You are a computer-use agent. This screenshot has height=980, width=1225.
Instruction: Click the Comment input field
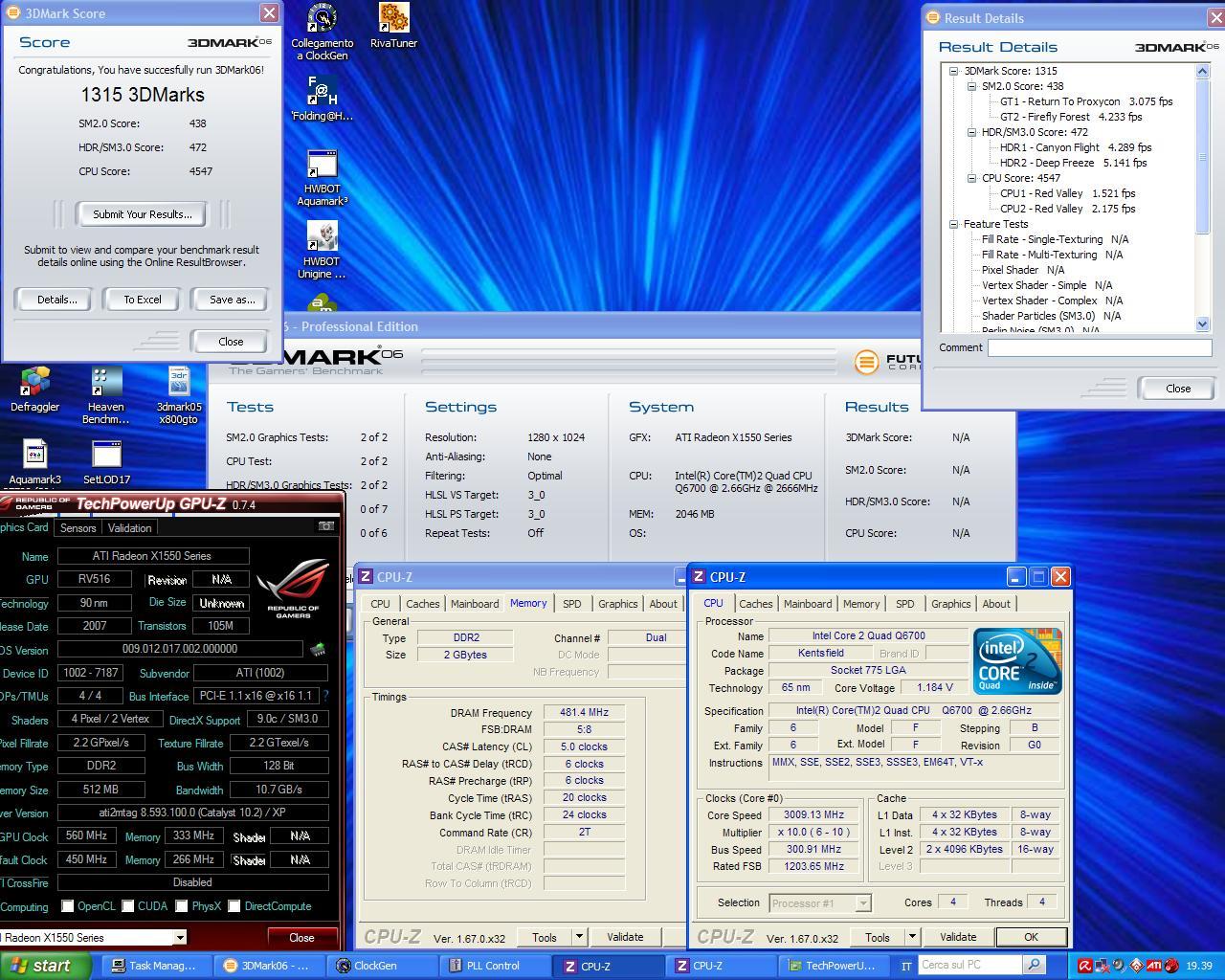pyautogui.click(x=1100, y=348)
